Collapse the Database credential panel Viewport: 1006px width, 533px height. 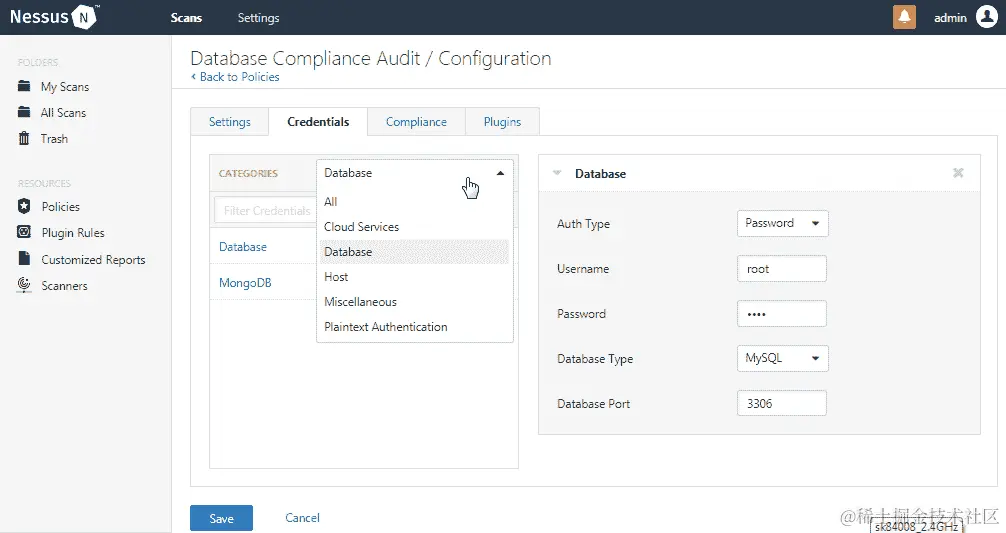558,173
